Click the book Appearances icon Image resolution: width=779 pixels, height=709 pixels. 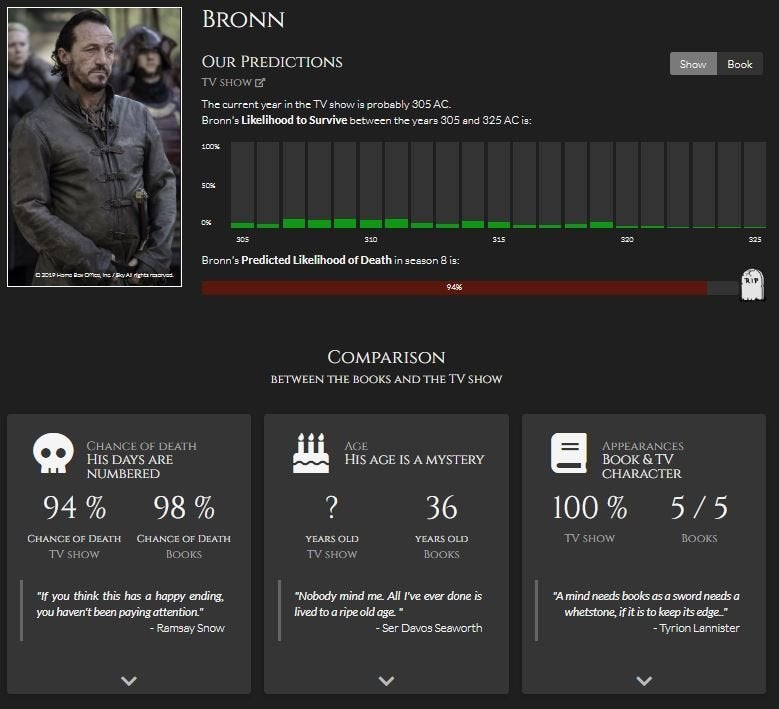[569, 453]
